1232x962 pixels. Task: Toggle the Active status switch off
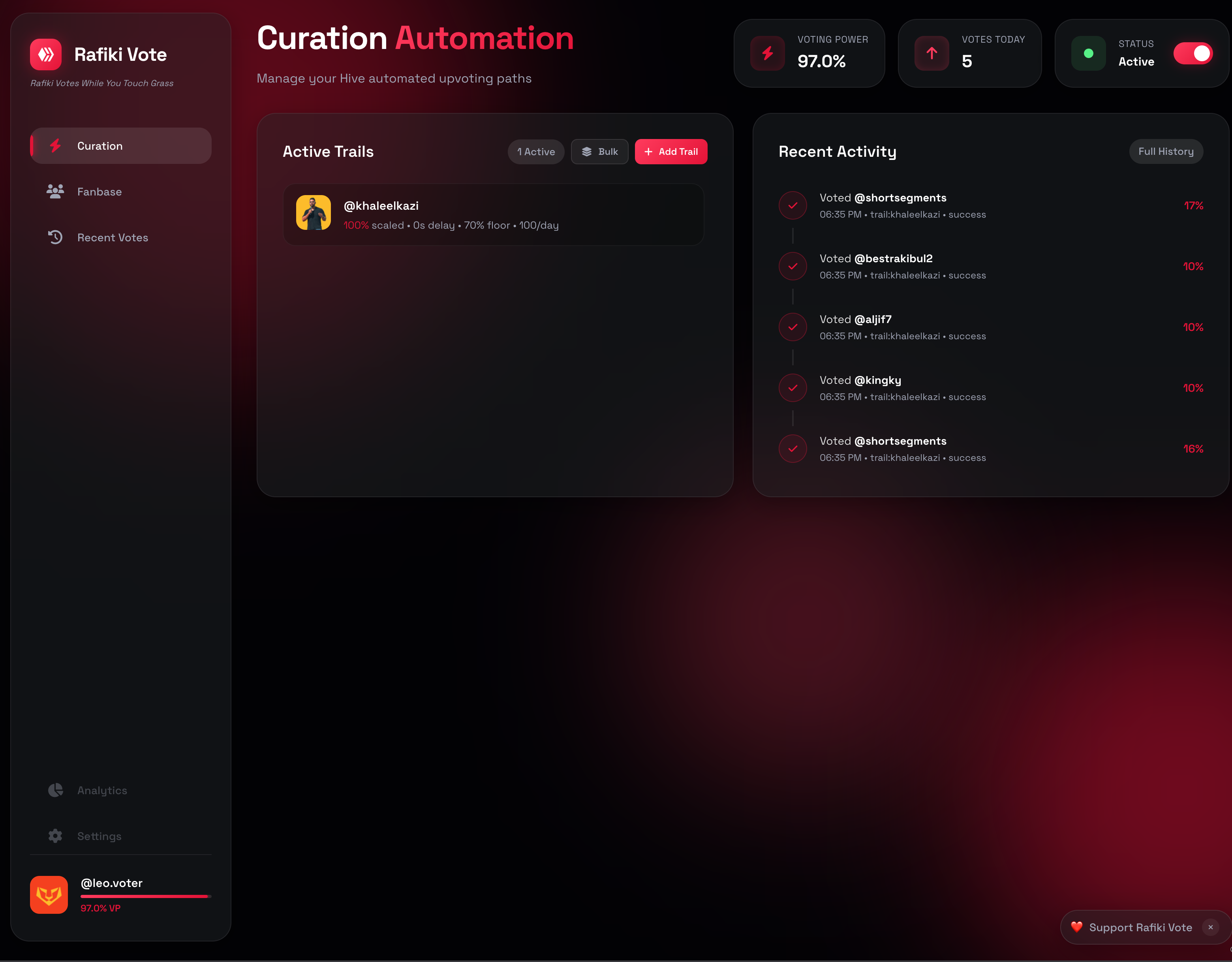pyautogui.click(x=1193, y=54)
